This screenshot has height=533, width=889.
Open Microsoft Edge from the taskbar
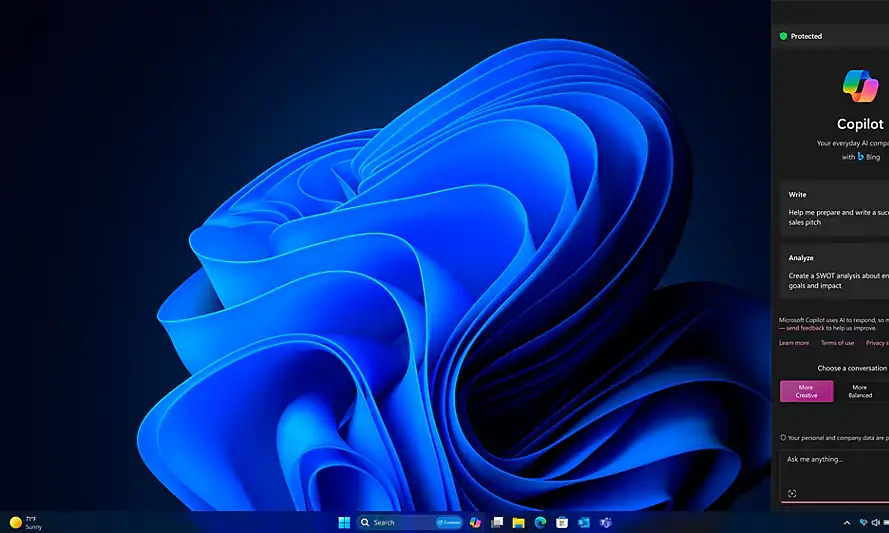pyautogui.click(x=540, y=522)
